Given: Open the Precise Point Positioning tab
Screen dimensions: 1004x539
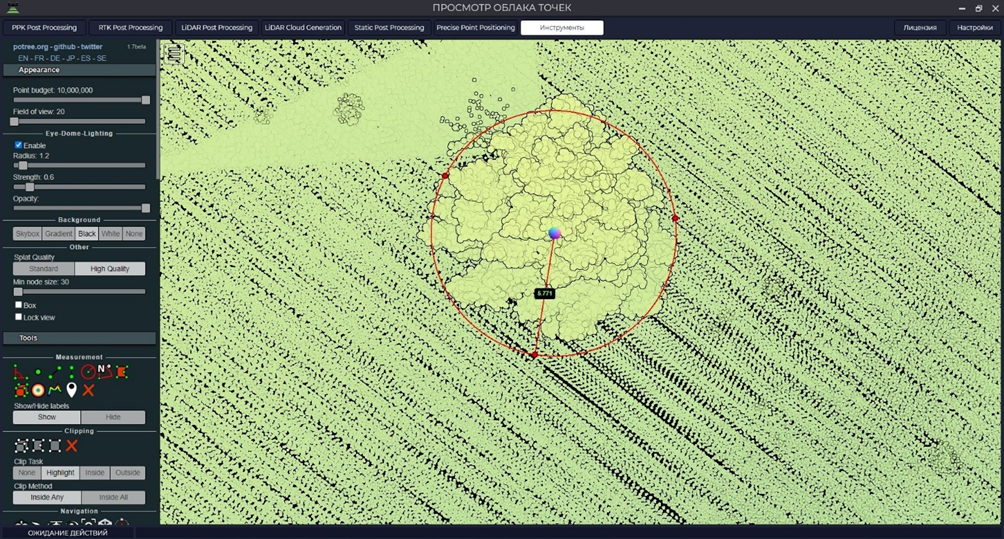Looking at the screenshot, I should tap(476, 28).
